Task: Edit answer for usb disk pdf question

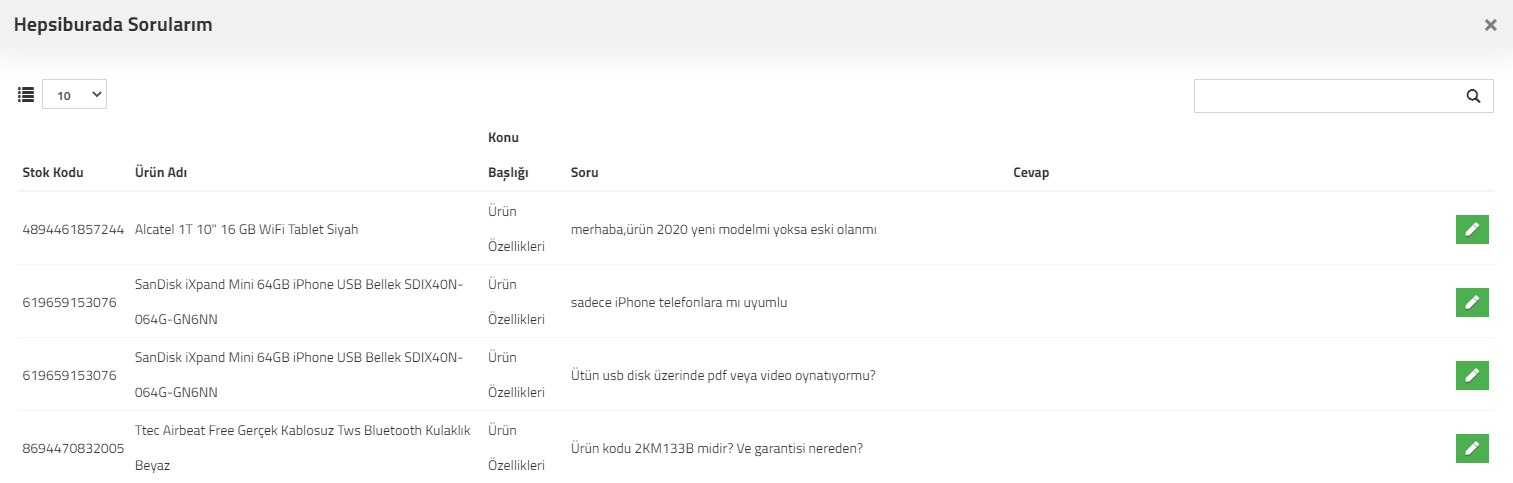Action: [x=1472, y=375]
